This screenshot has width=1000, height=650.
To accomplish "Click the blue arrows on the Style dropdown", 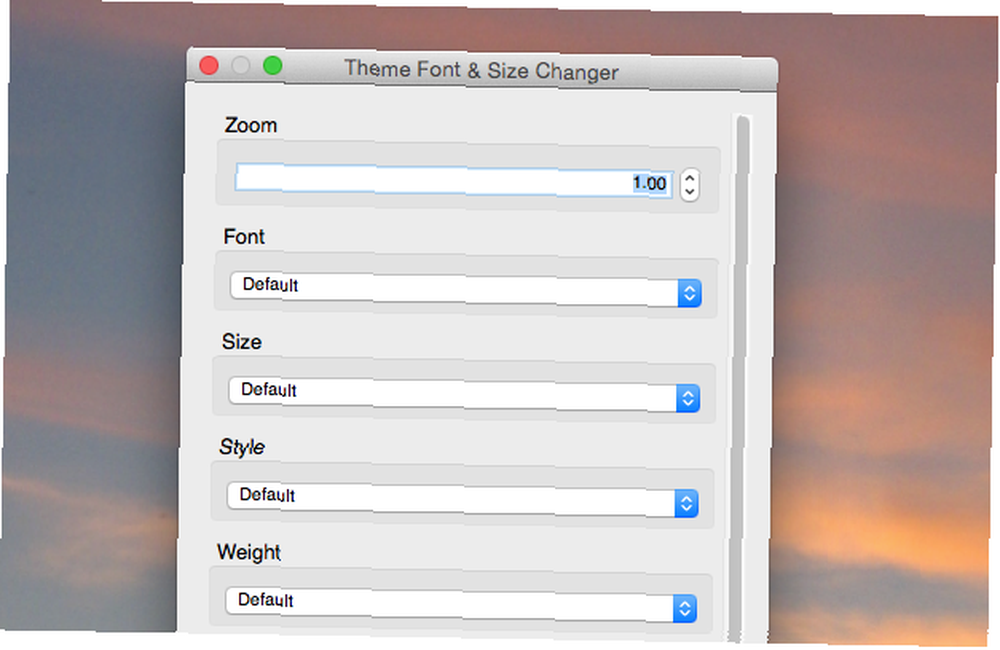I will click(686, 503).
